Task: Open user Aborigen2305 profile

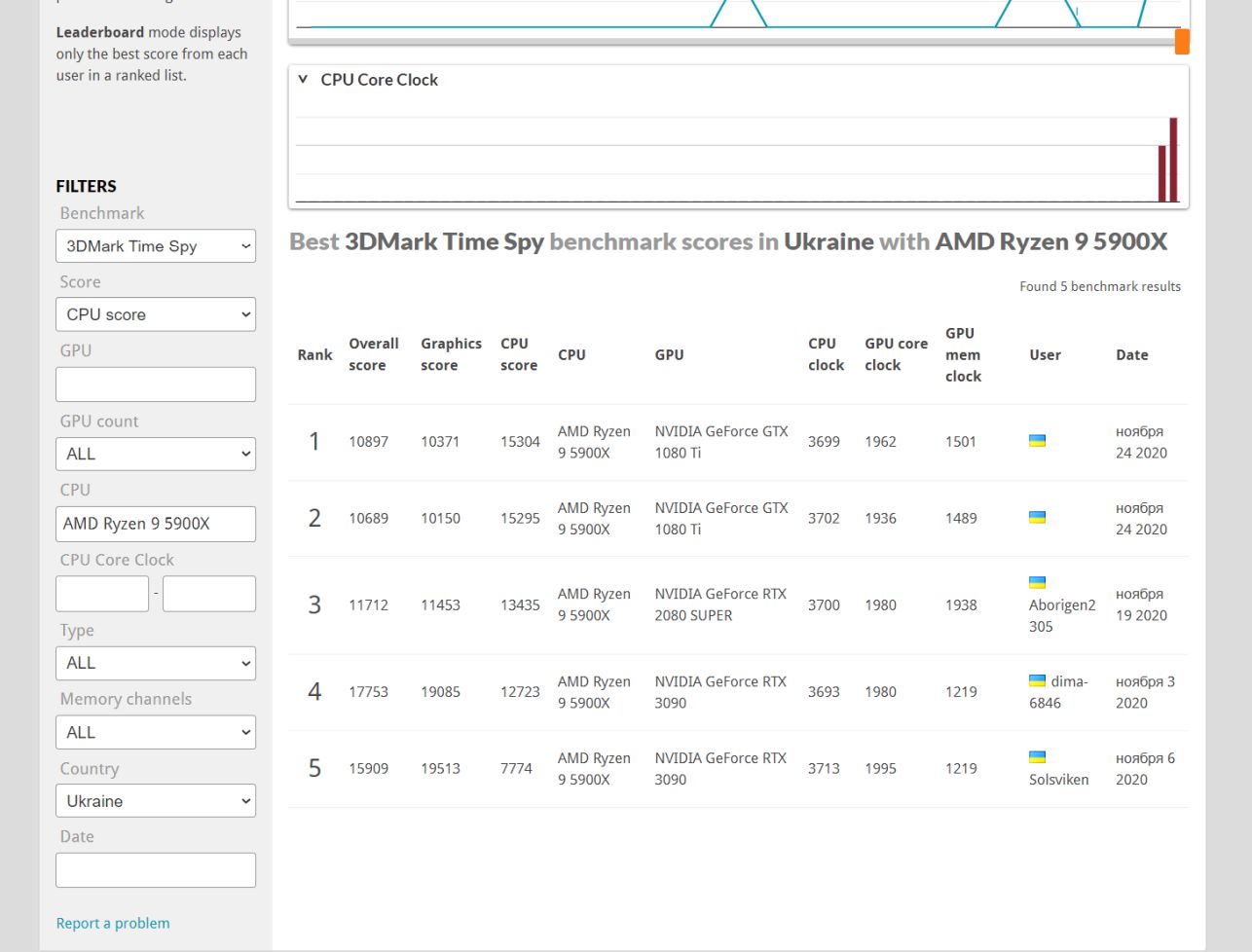Action: pos(1062,616)
